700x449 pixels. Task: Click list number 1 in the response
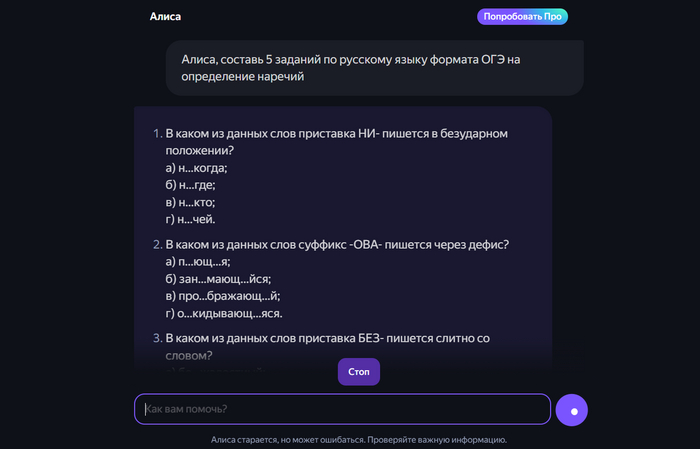coord(157,133)
